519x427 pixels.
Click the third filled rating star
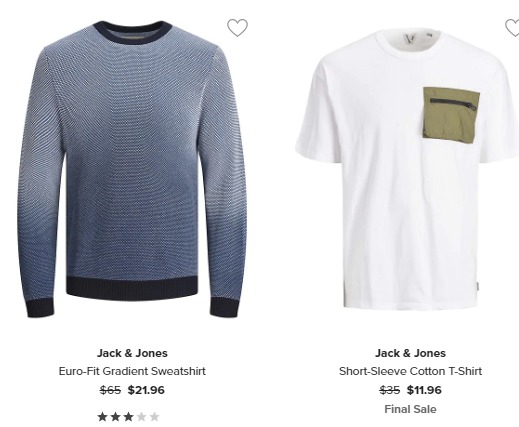click(x=129, y=417)
